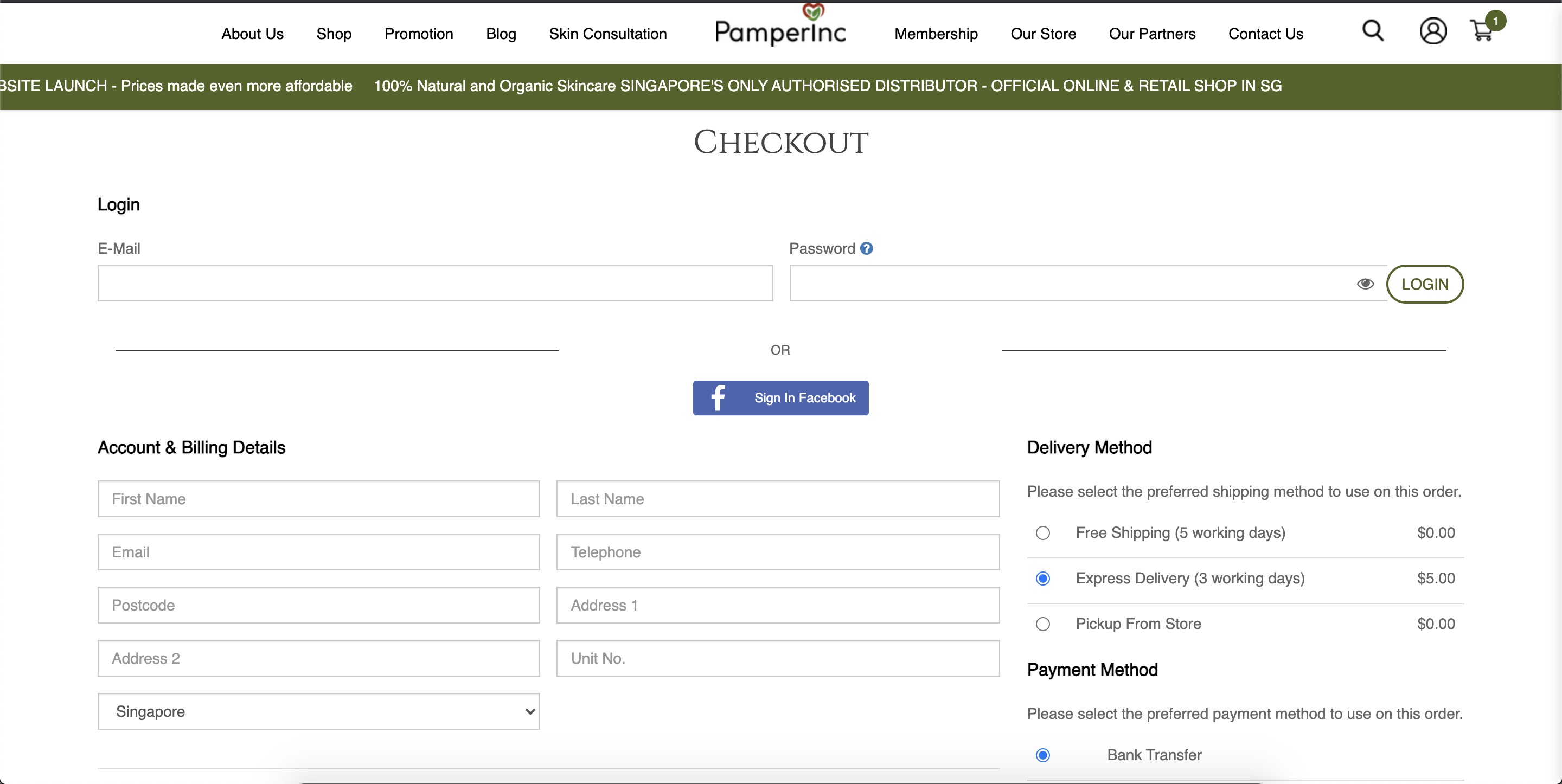Viewport: 1562px width, 784px height.
Task: Click the Express Delivery $5.00 price
Action: coord(1436,579)
